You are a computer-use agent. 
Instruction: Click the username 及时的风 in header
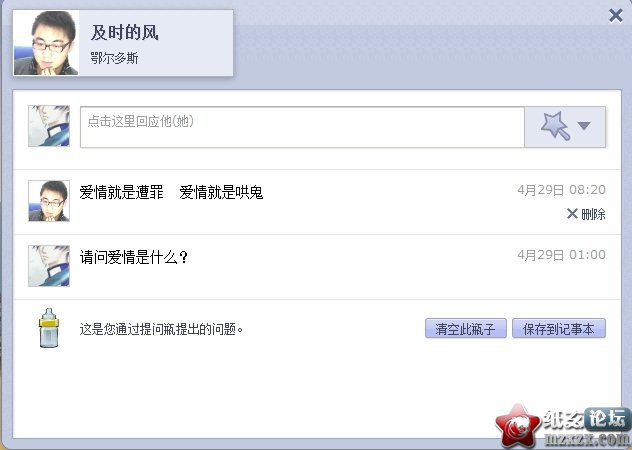125,32
